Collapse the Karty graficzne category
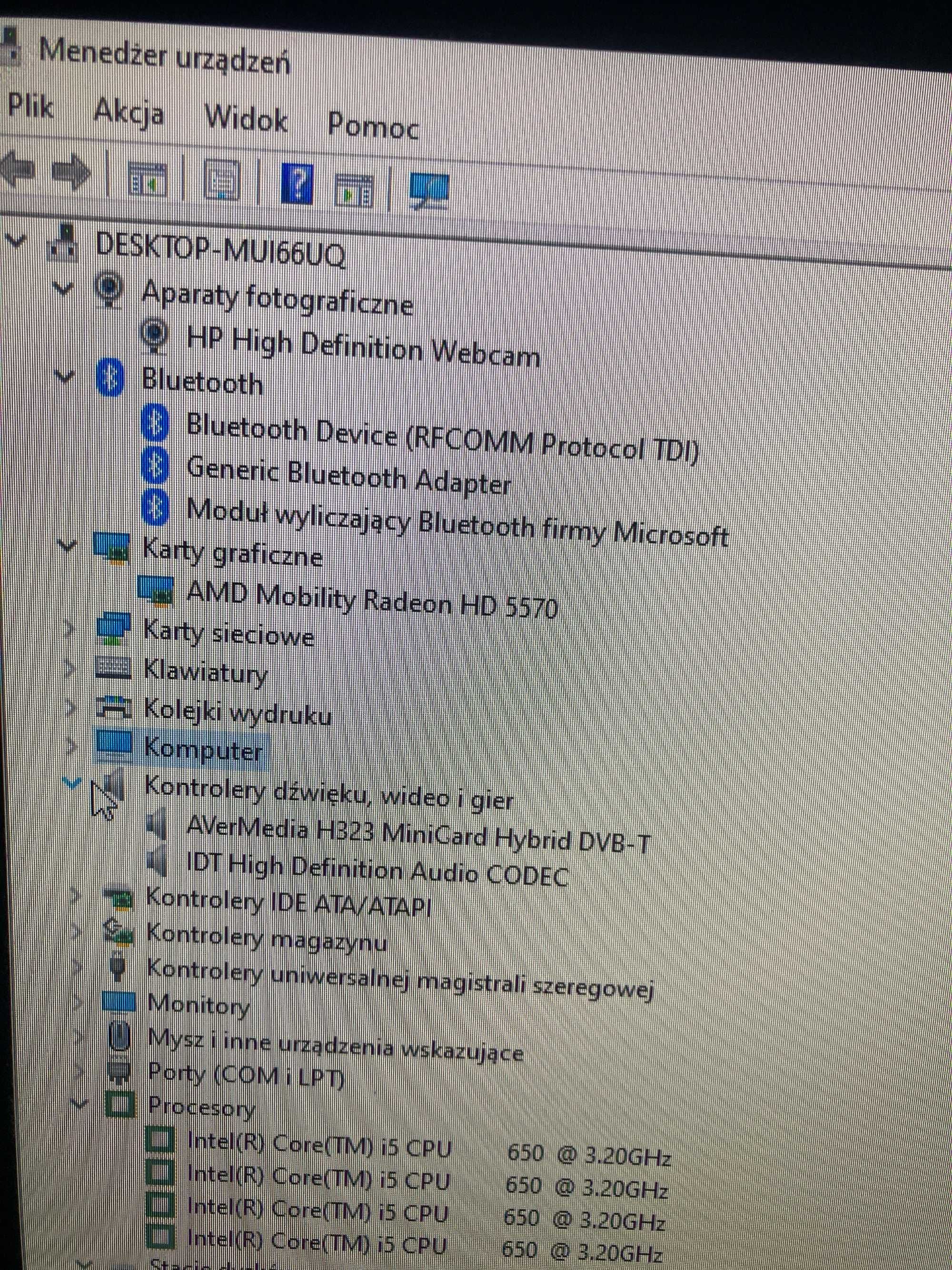The height and width of the screenshot is (1270, 952). point(68,545)
